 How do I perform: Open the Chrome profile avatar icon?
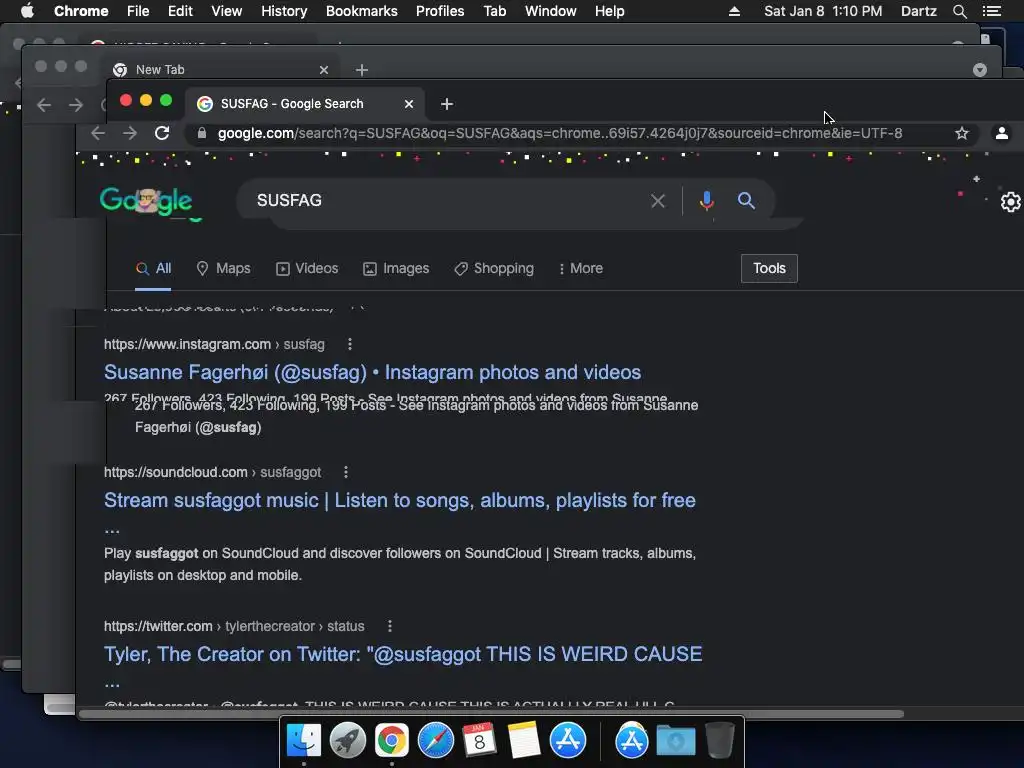[1001, 133]
